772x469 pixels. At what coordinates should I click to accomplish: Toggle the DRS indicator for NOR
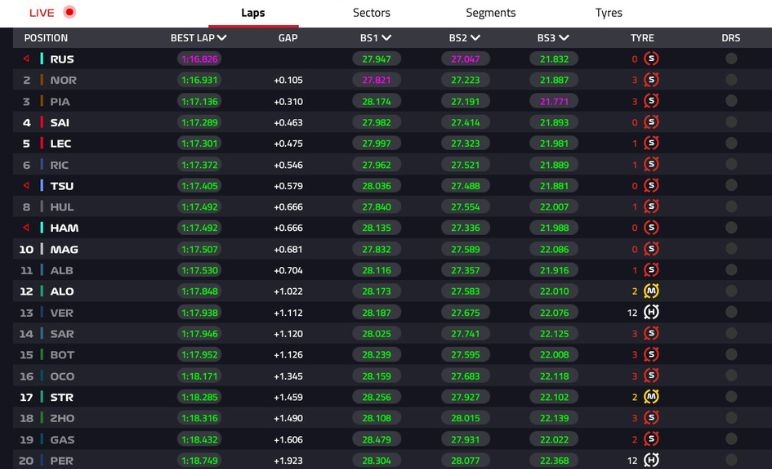point(731,80)
